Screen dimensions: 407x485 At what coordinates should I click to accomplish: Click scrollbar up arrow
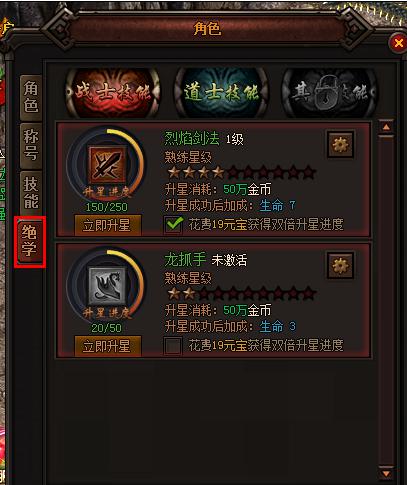(386, 127)
